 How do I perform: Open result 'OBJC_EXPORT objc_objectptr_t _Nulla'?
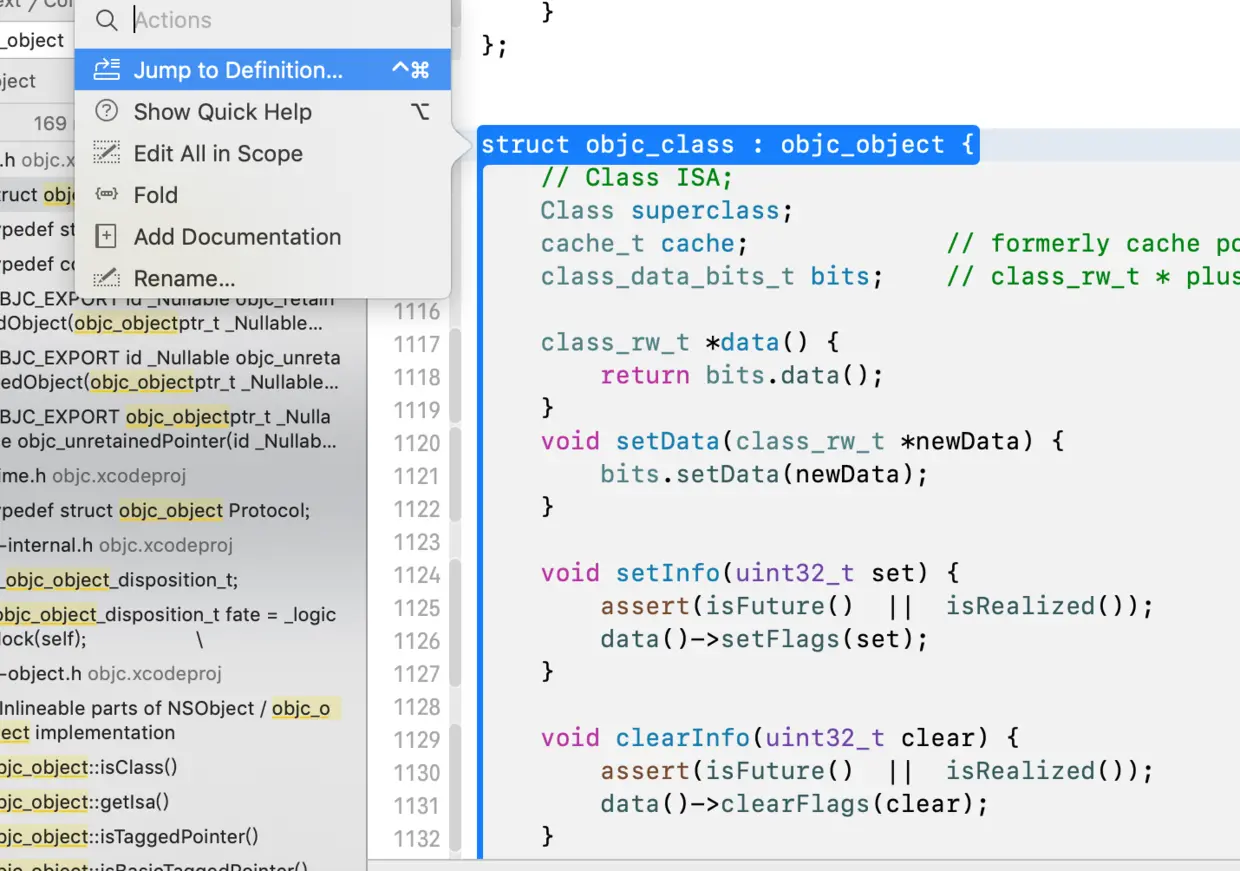click(168, 429)
